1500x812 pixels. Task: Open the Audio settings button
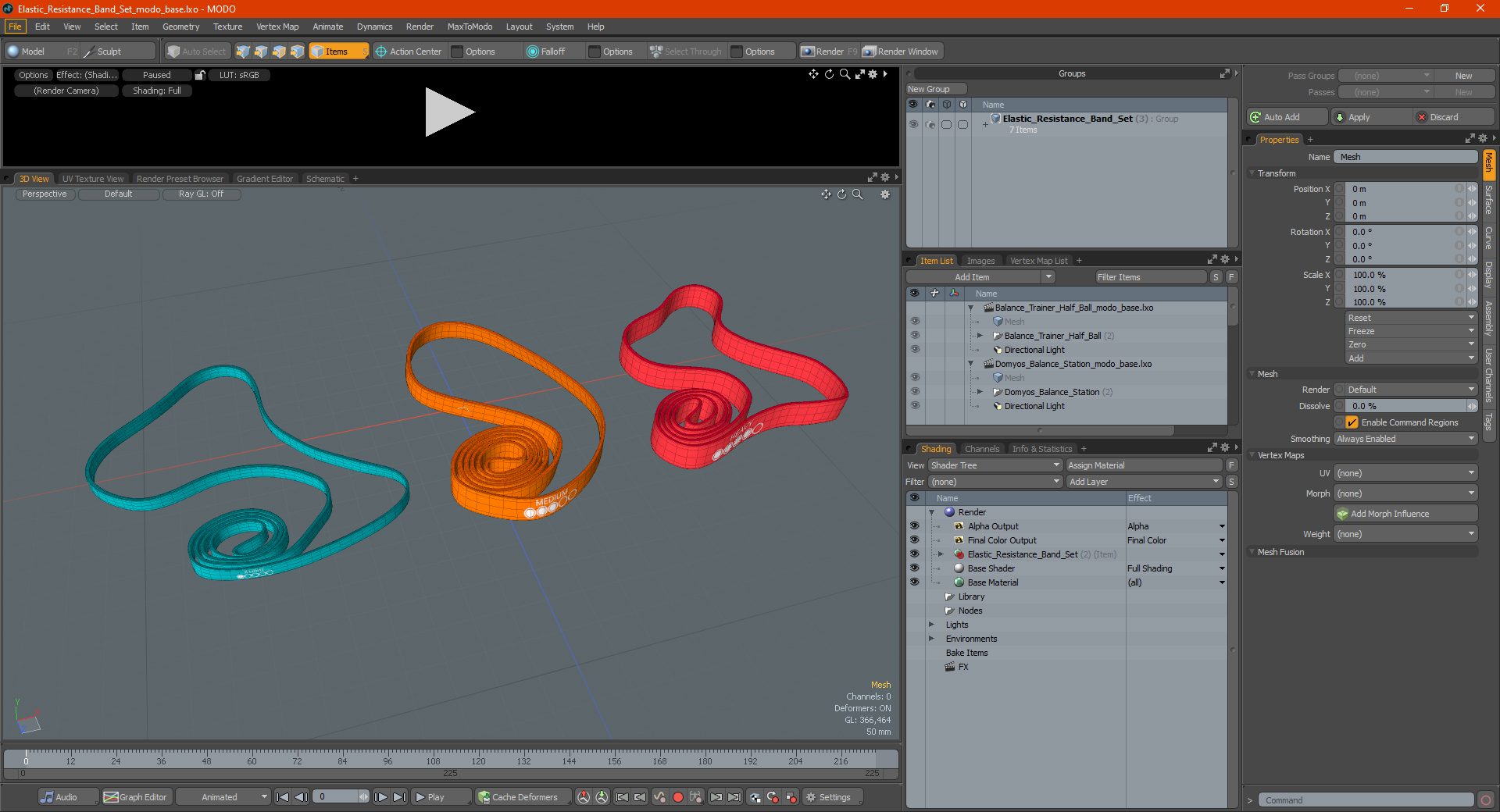[x=68, y=797]
